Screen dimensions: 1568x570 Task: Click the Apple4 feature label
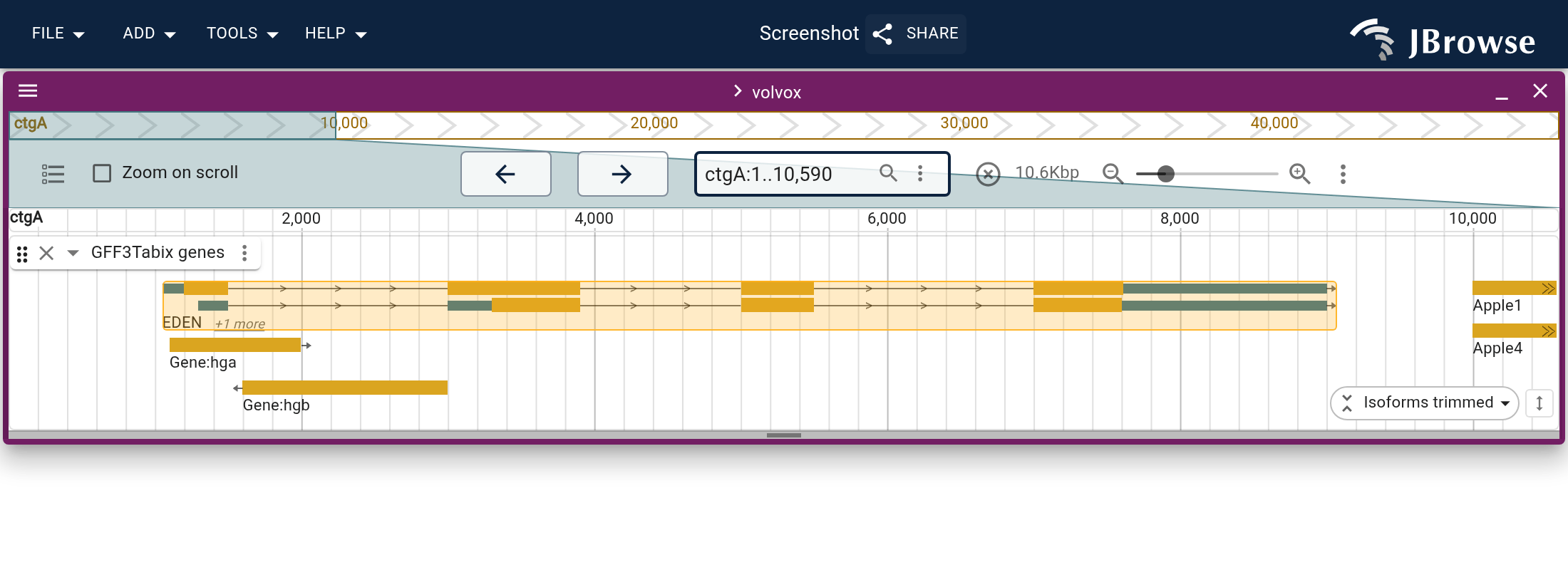point(1497,348)
